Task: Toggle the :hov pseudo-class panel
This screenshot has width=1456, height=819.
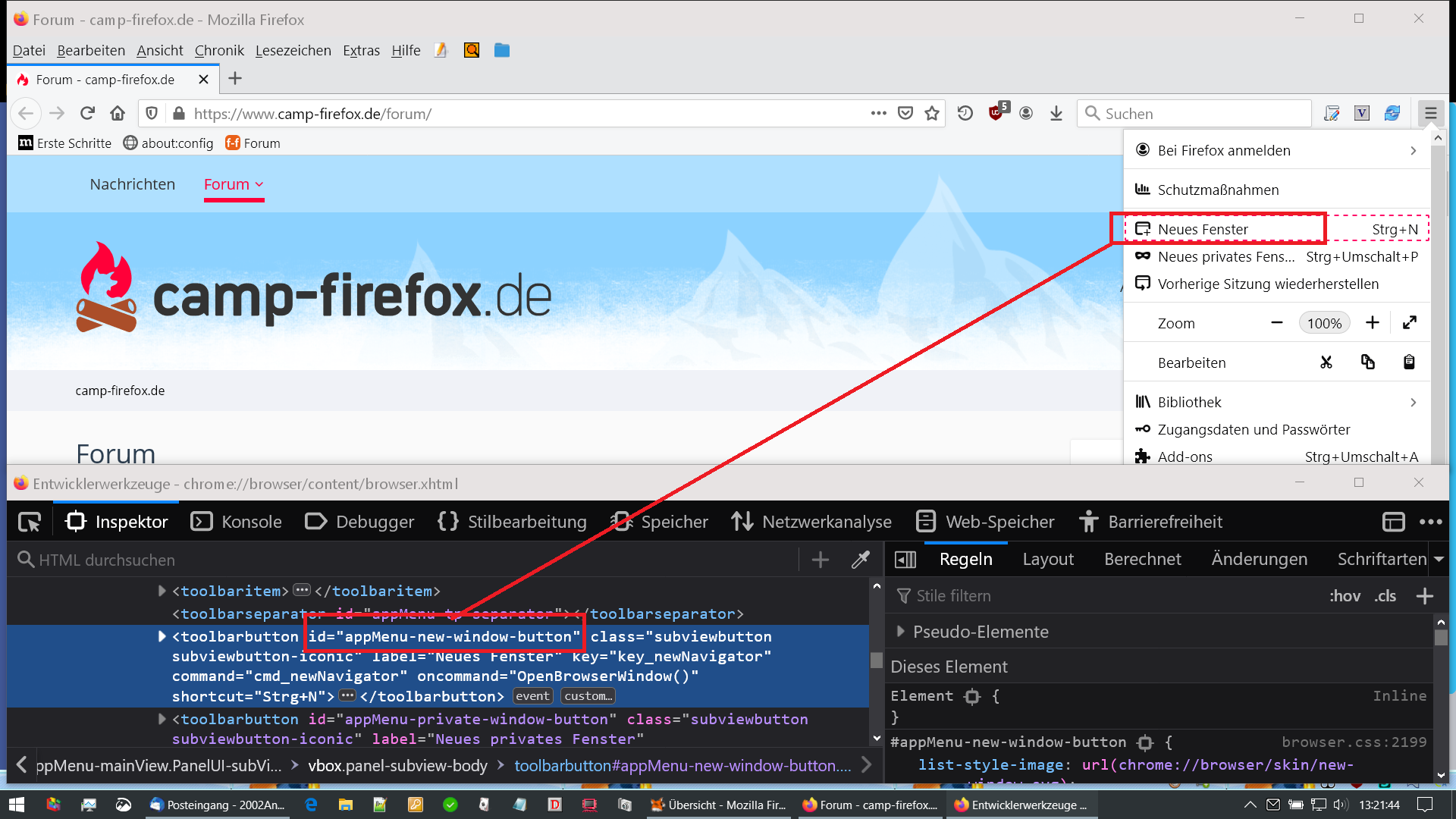Action: 1345,596
